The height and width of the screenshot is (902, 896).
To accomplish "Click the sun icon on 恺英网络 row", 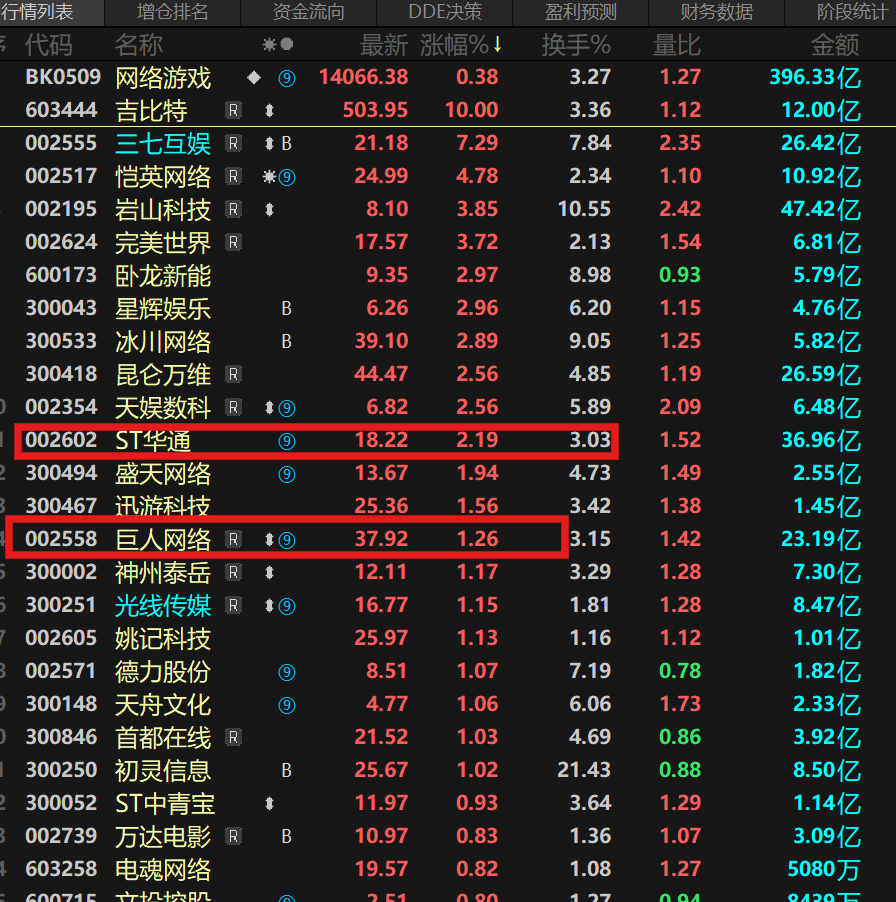I will [269, 177].
